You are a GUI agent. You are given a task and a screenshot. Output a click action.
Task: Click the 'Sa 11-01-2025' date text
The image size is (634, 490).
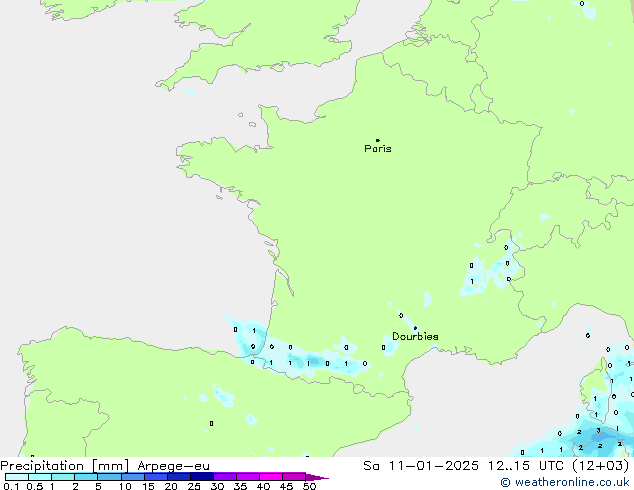click(421, 466)
